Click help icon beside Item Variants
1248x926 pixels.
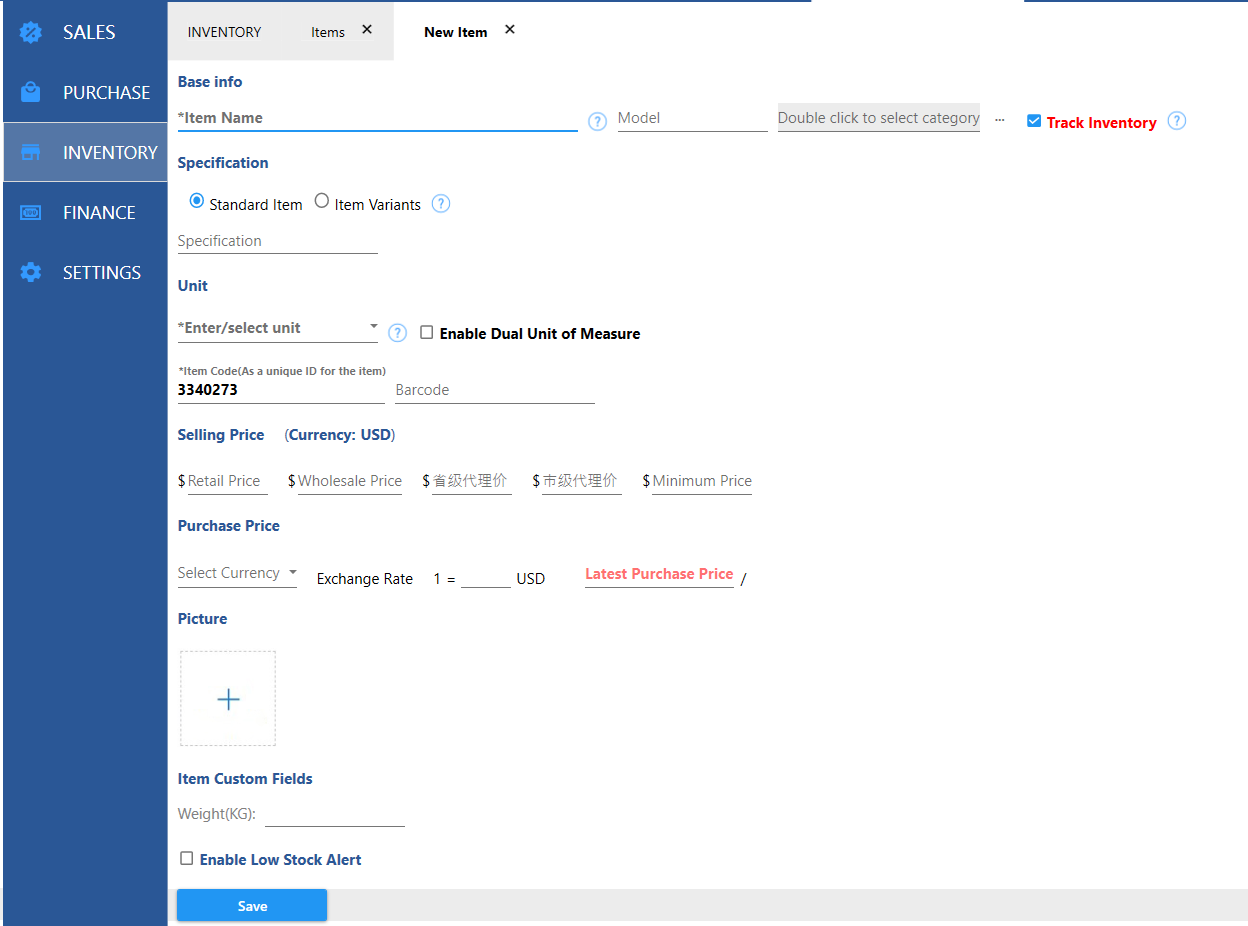[441, 204]
